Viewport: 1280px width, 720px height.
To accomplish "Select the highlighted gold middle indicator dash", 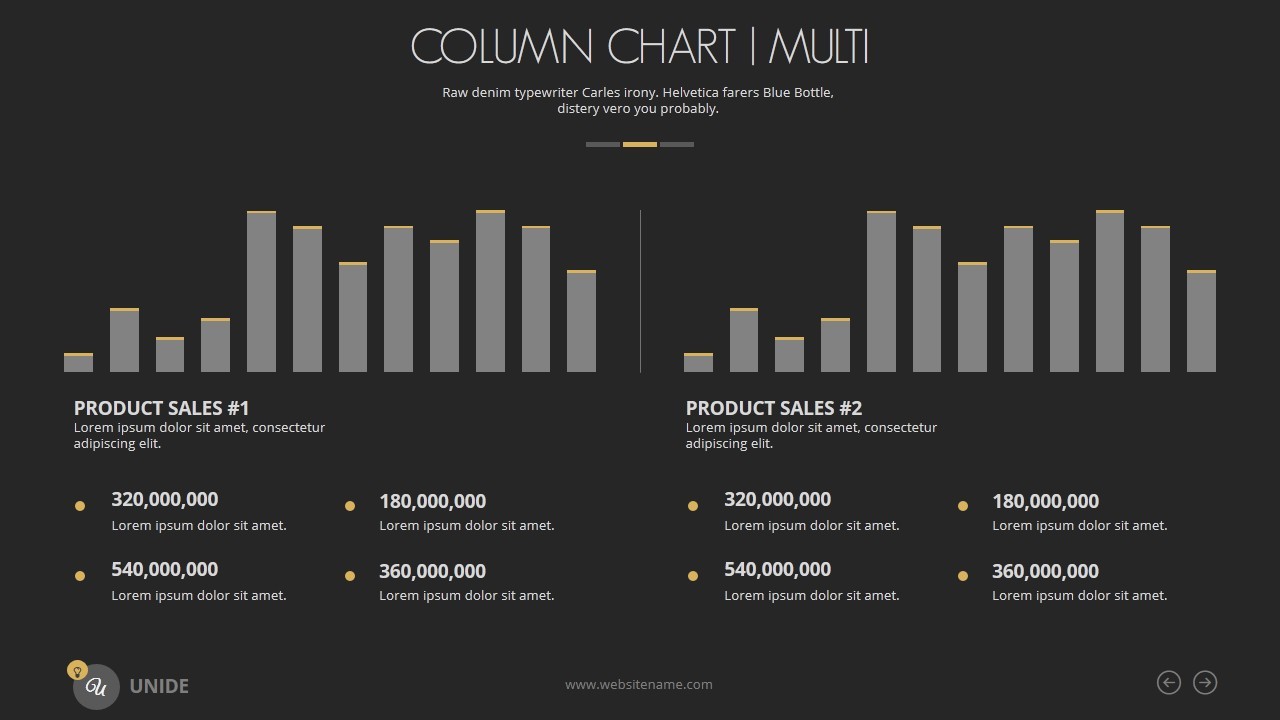I will tap(640, 144).
